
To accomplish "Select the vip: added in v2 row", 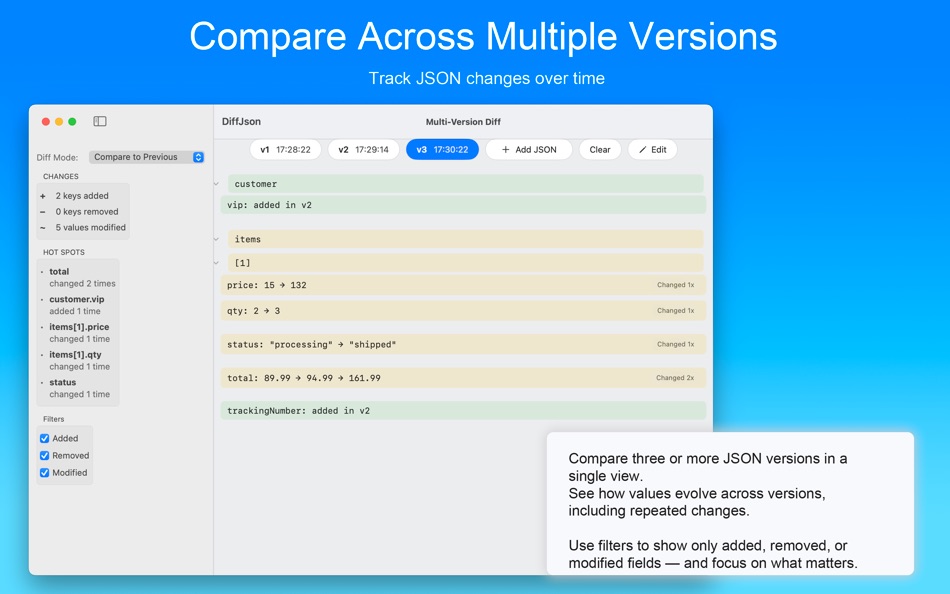I will tap(463, 205).
